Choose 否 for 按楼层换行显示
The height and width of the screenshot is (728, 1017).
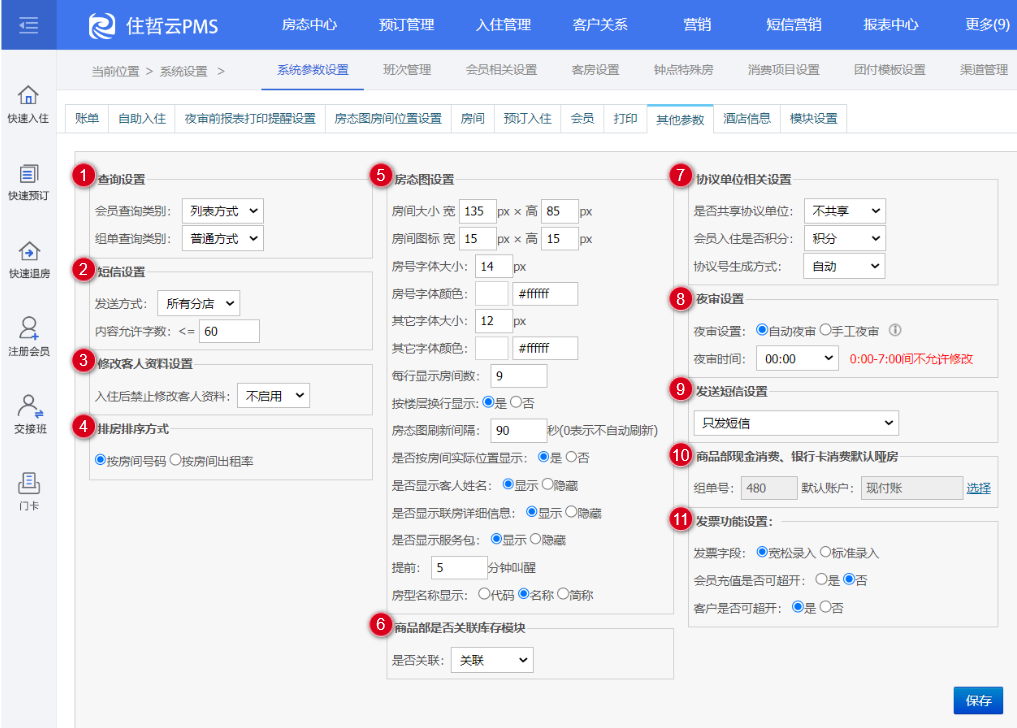pos(516,402)
